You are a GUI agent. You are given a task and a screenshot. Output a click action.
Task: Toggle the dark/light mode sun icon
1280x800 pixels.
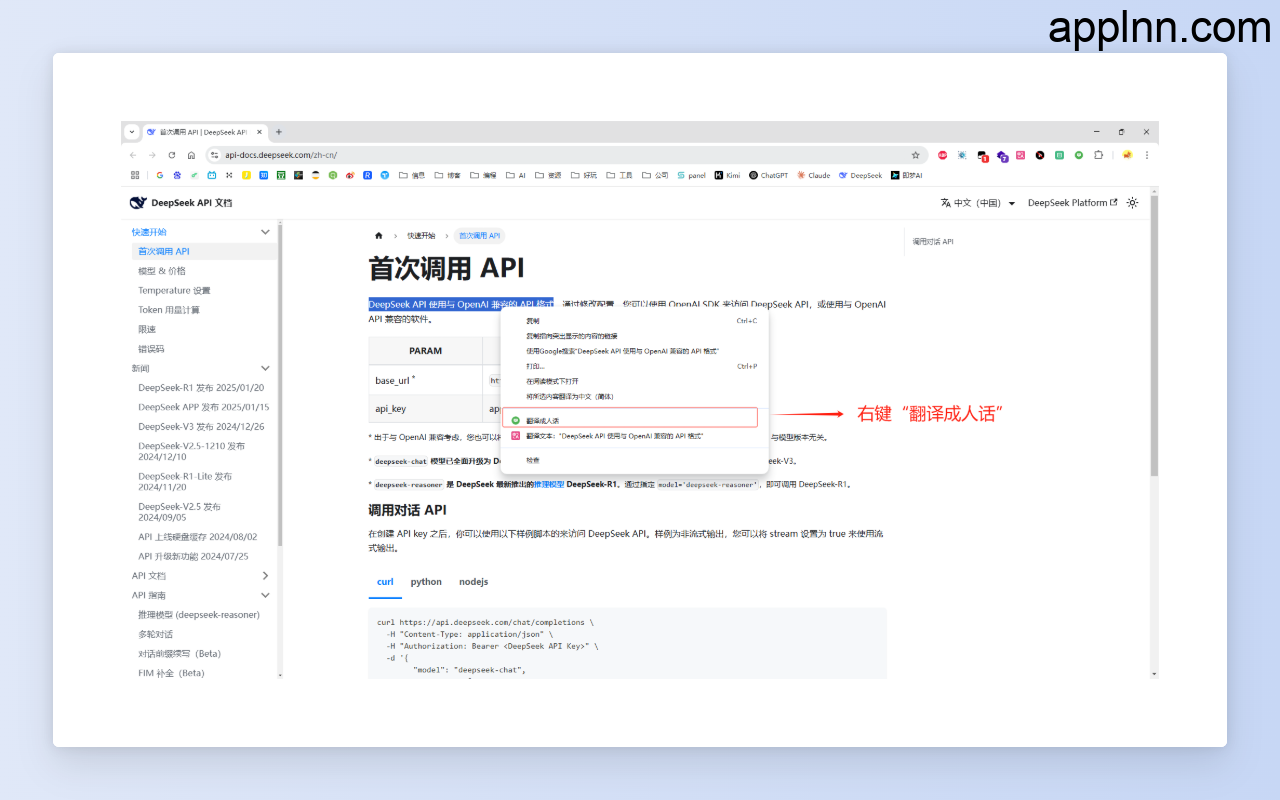tap(1132, 202)
